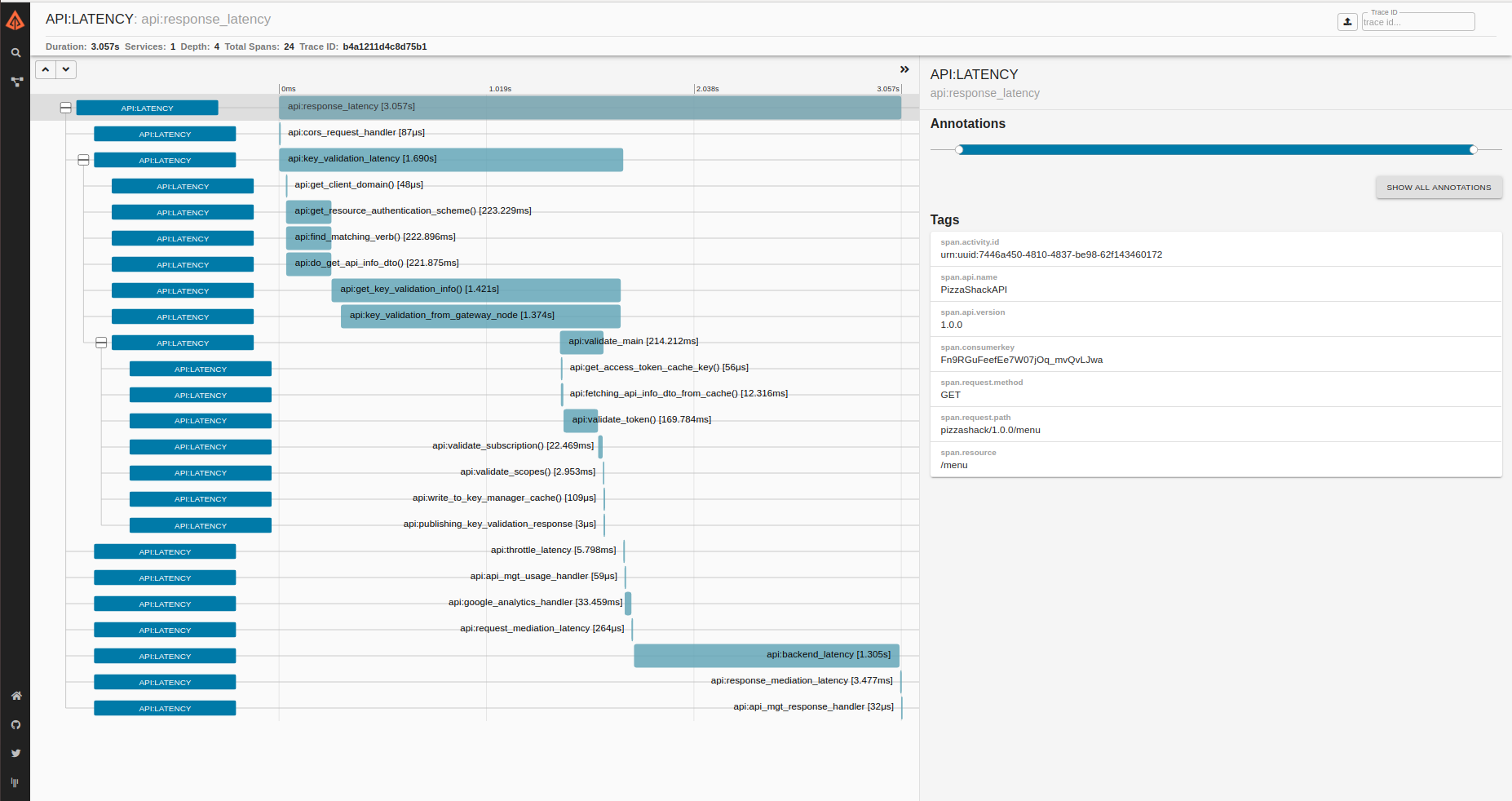1512x801 pixels.
Task: Click the home icon in sidebar
Action: pos(15,696)
